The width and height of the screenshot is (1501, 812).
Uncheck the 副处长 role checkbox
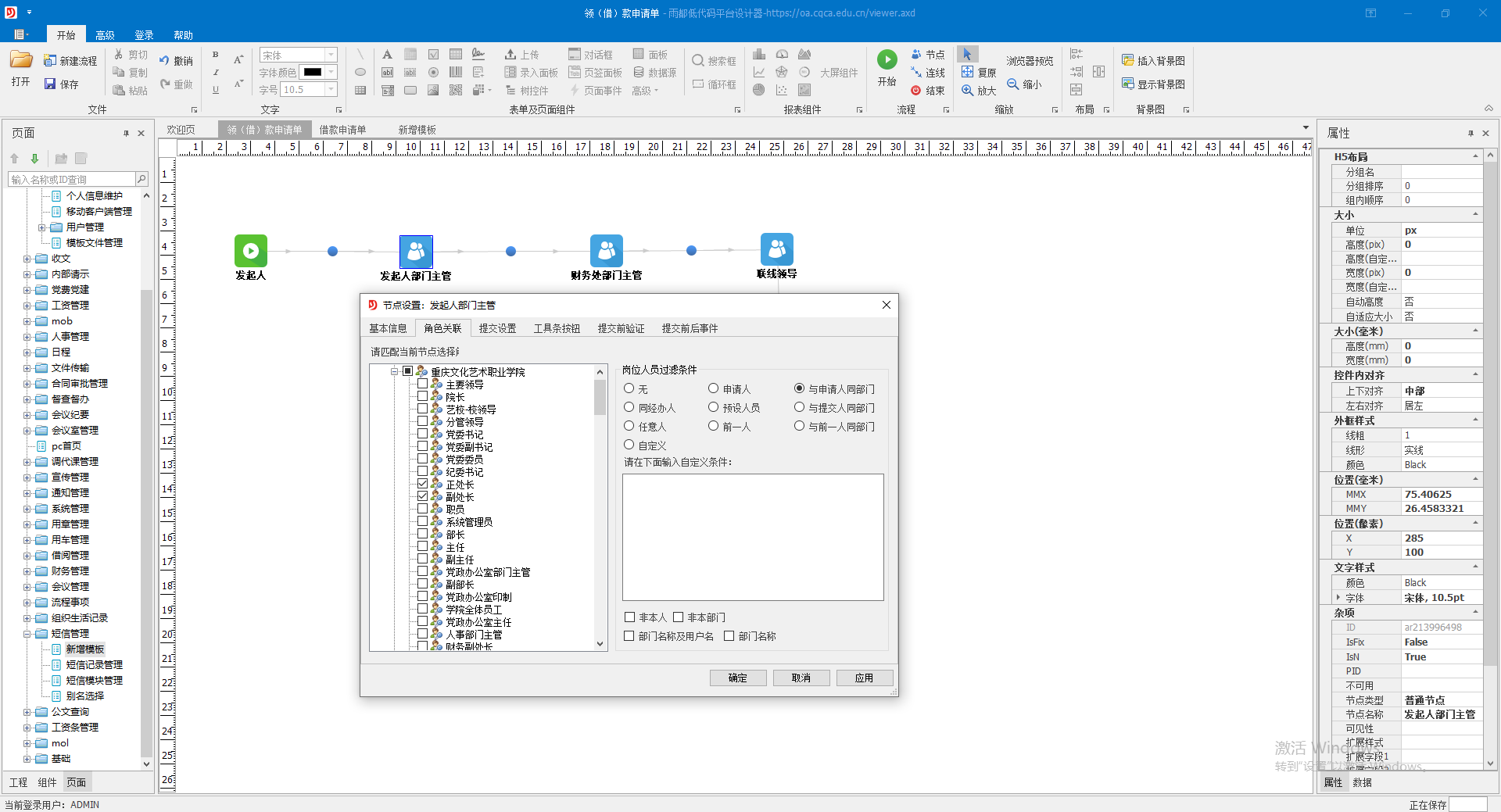pyautogui.click(x=422, y=496)
